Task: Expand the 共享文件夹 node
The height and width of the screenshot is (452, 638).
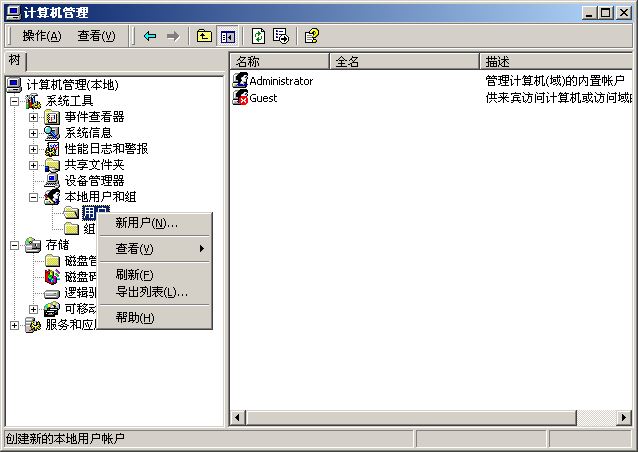Action: point(33,165)
